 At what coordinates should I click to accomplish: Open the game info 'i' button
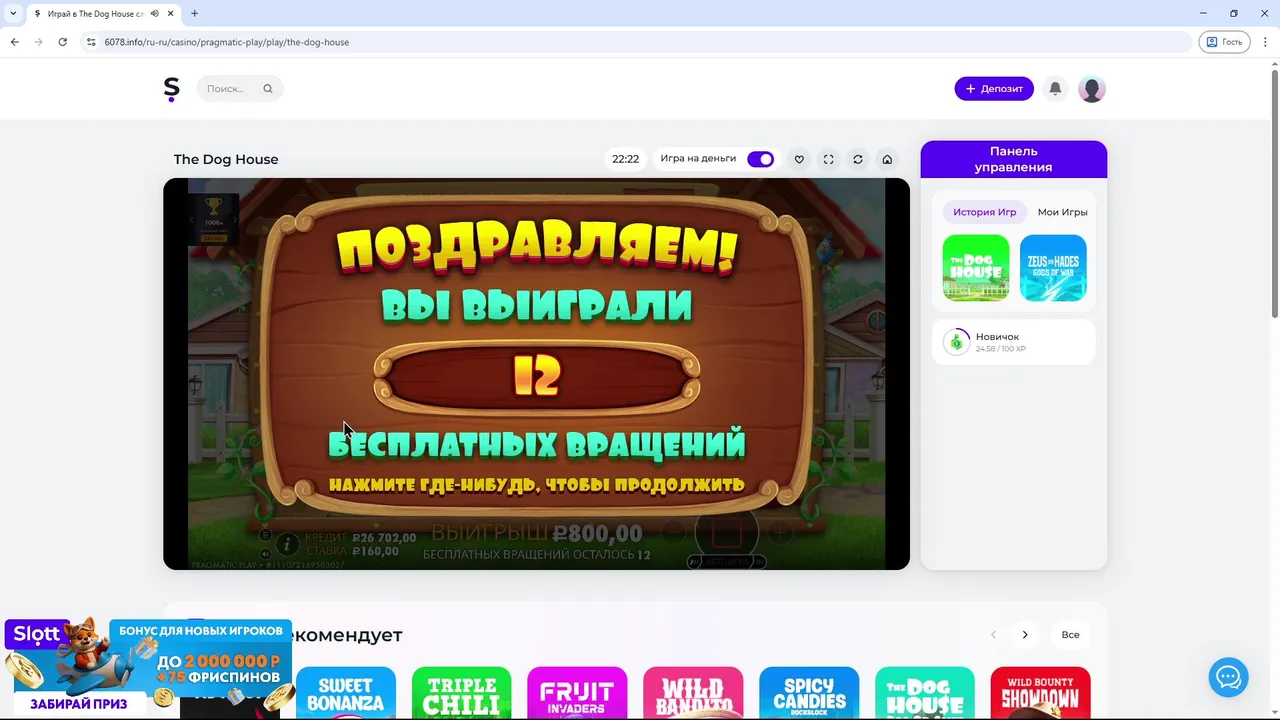coord(287,543)
